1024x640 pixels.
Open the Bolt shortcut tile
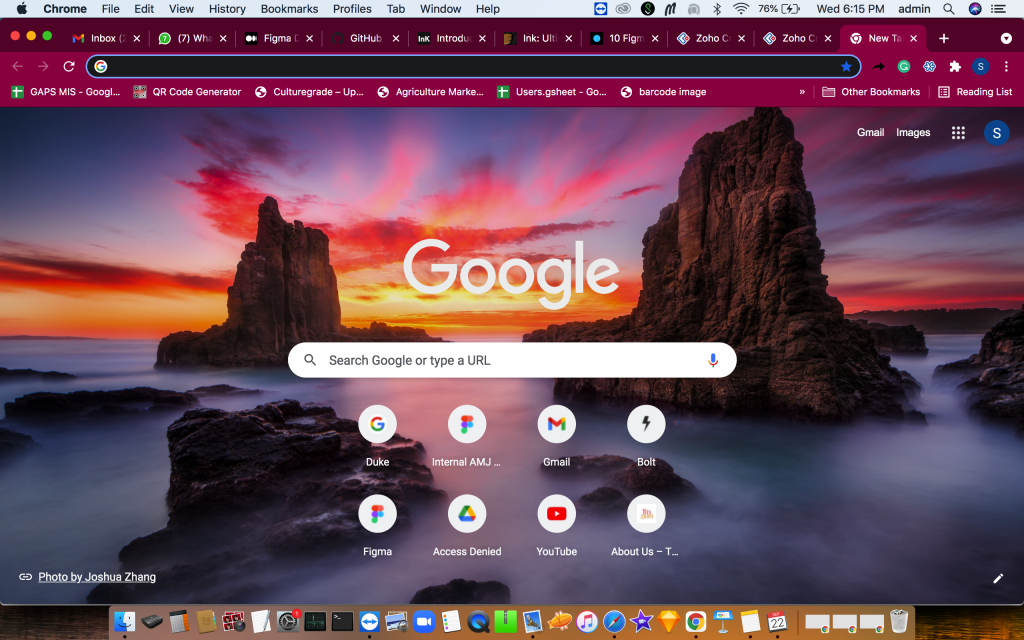(x=646, y=424)
